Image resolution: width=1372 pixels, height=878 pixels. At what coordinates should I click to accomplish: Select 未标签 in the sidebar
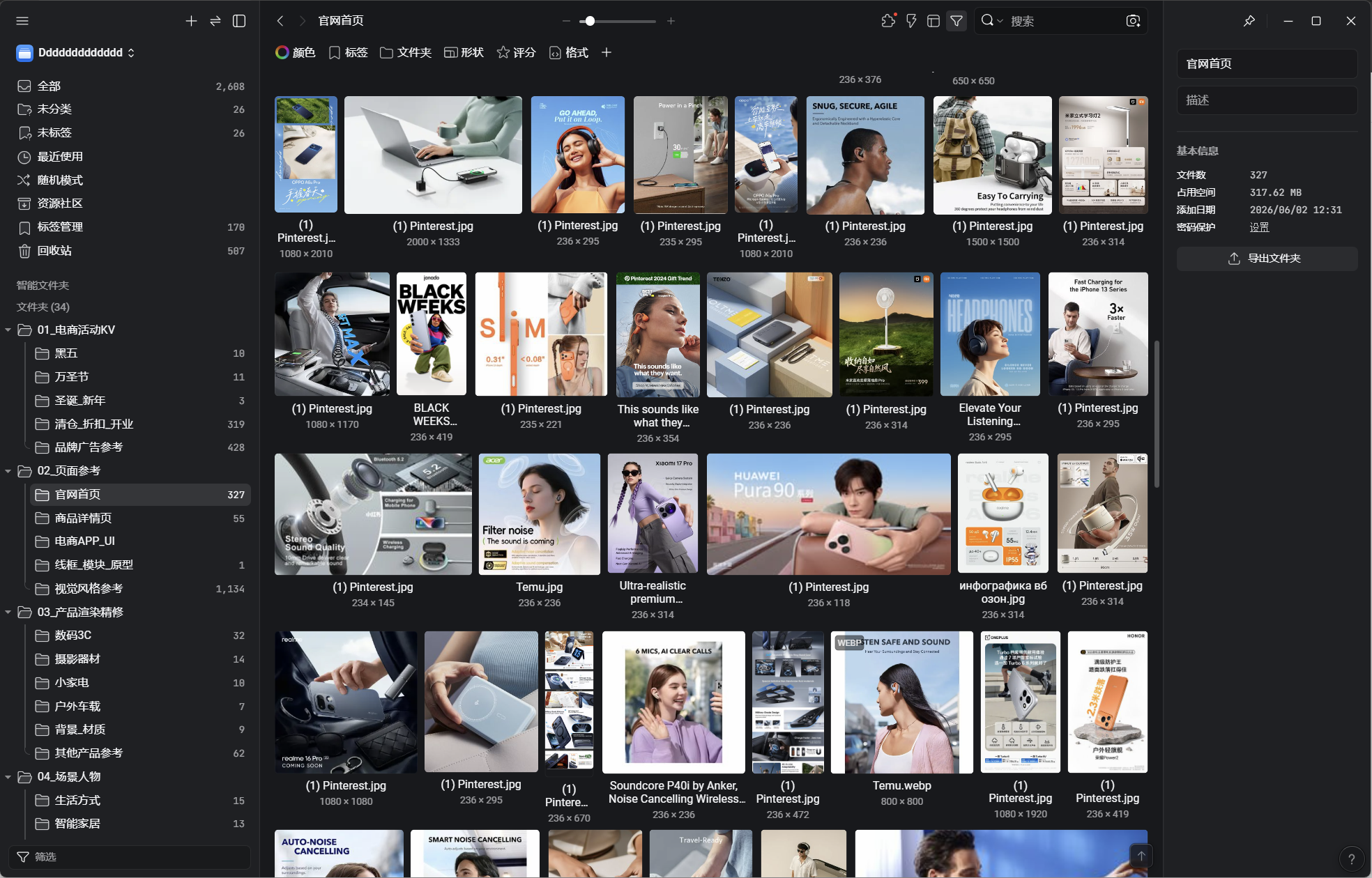(130, 132)
